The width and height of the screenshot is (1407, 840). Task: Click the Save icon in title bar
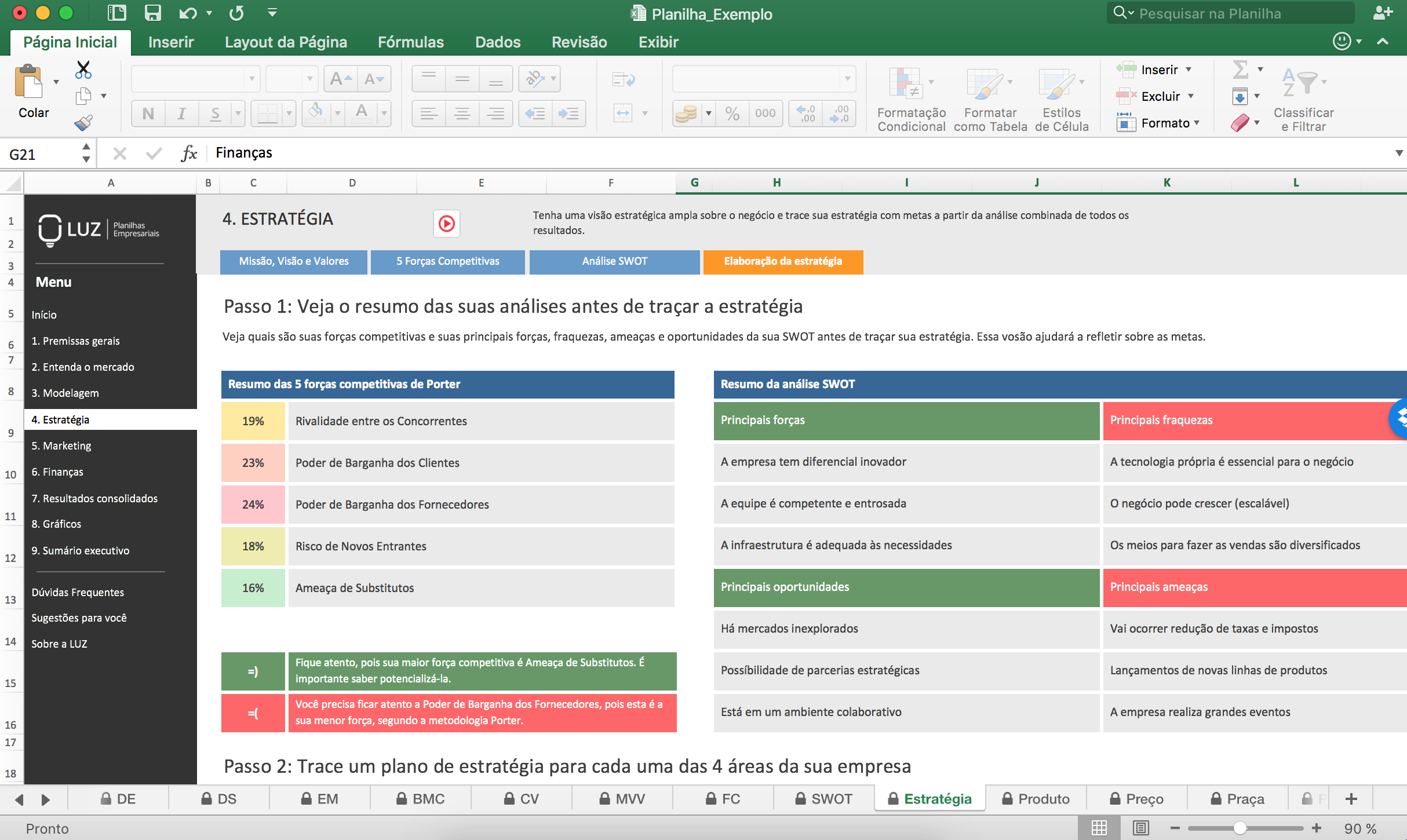(152, 13)
